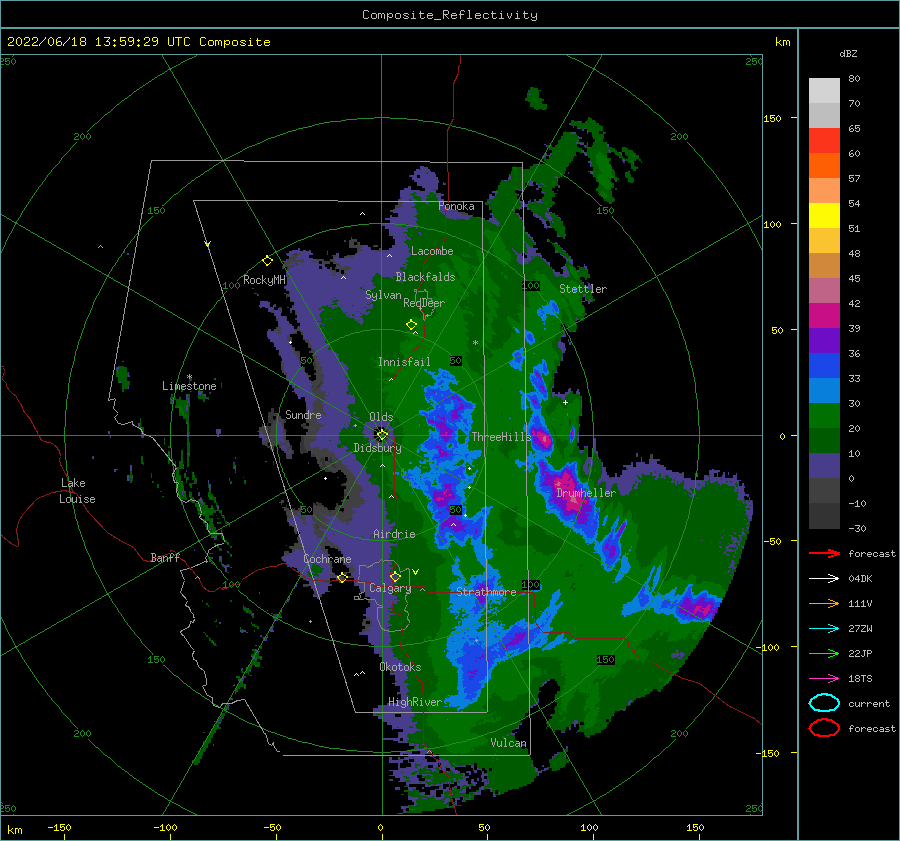Click the Cochrane label

coord(327,559)
